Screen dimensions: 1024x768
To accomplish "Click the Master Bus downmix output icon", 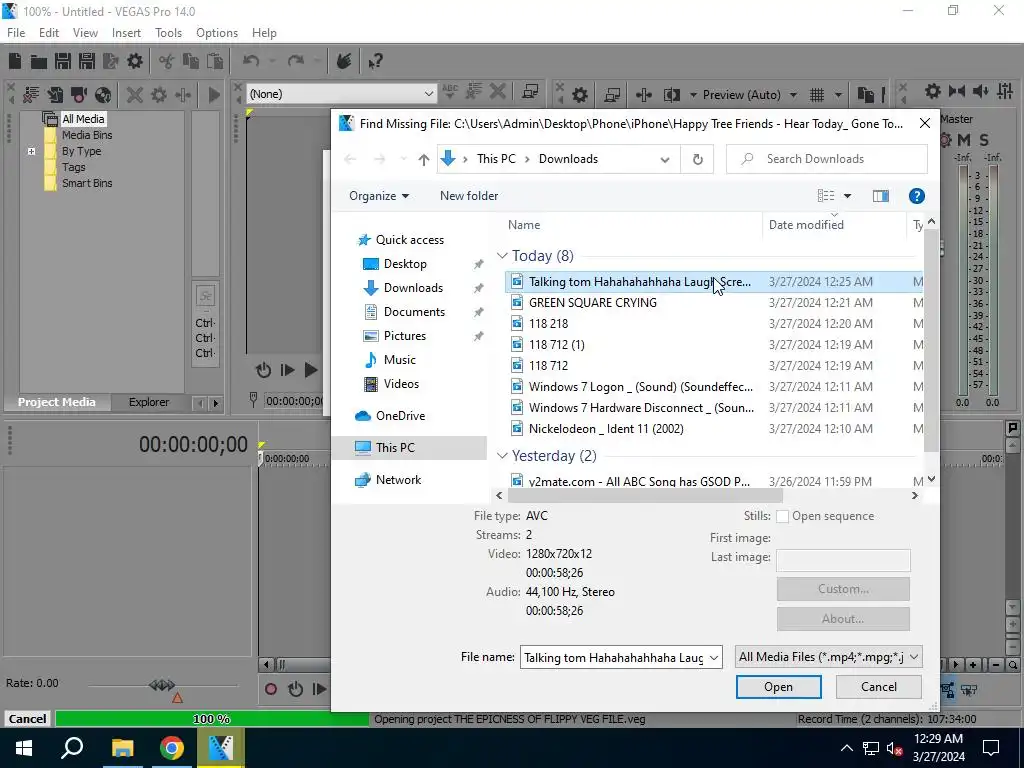I will click(x=957, y=91).
